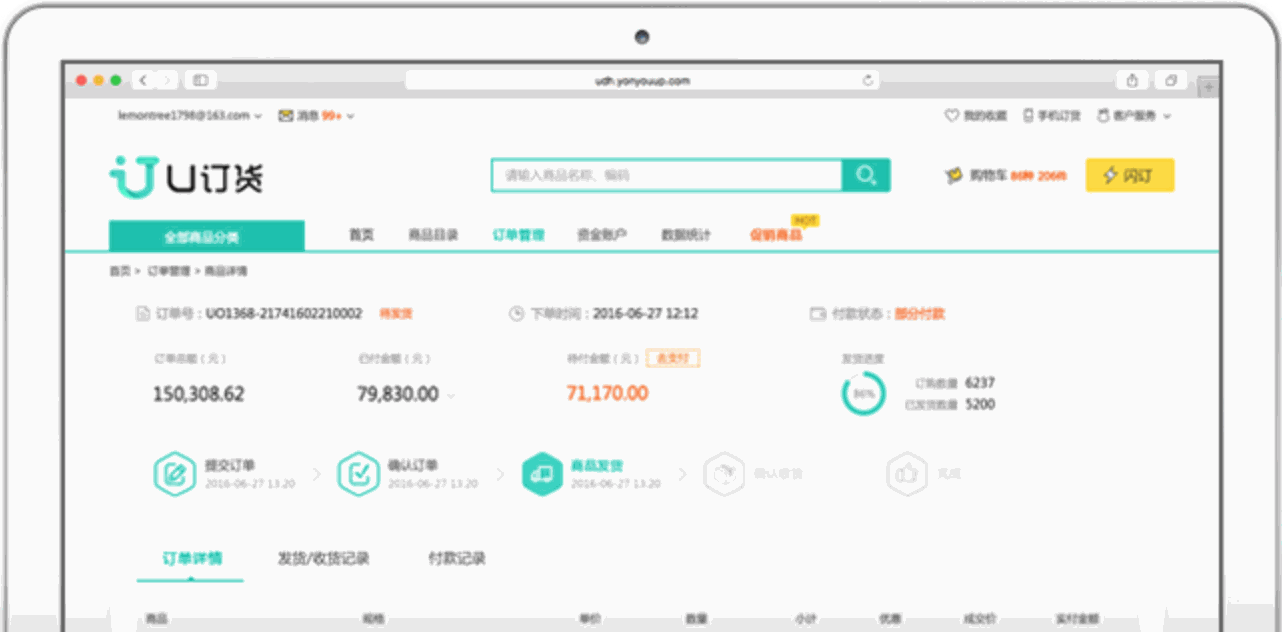Click the order number UO1368-21741602210002
The height and width of the screenshot is (632, 1282).
(x=284, y=314)
